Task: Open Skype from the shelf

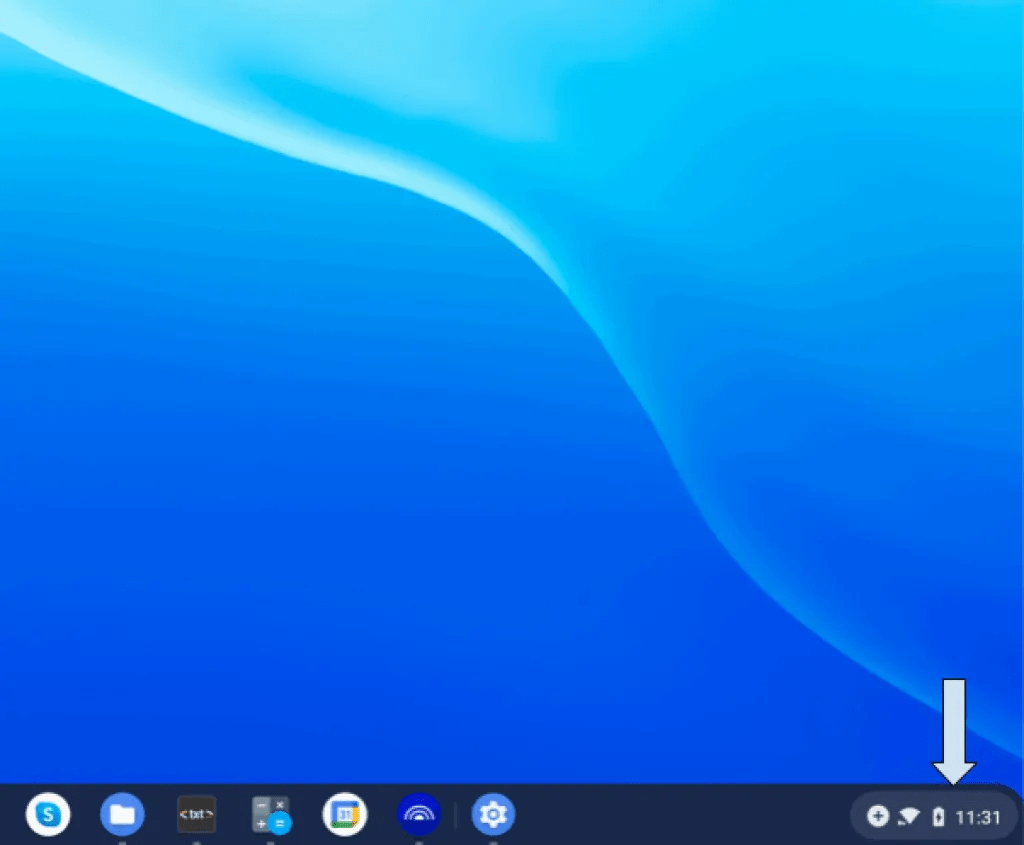Action: (x=47, y=815)
